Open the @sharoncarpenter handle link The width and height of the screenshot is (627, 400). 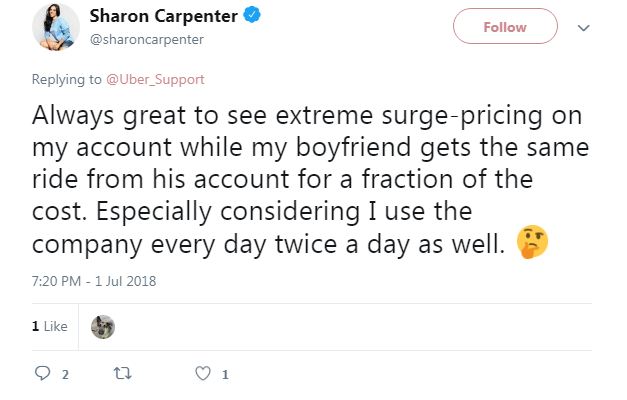[147, 40]
